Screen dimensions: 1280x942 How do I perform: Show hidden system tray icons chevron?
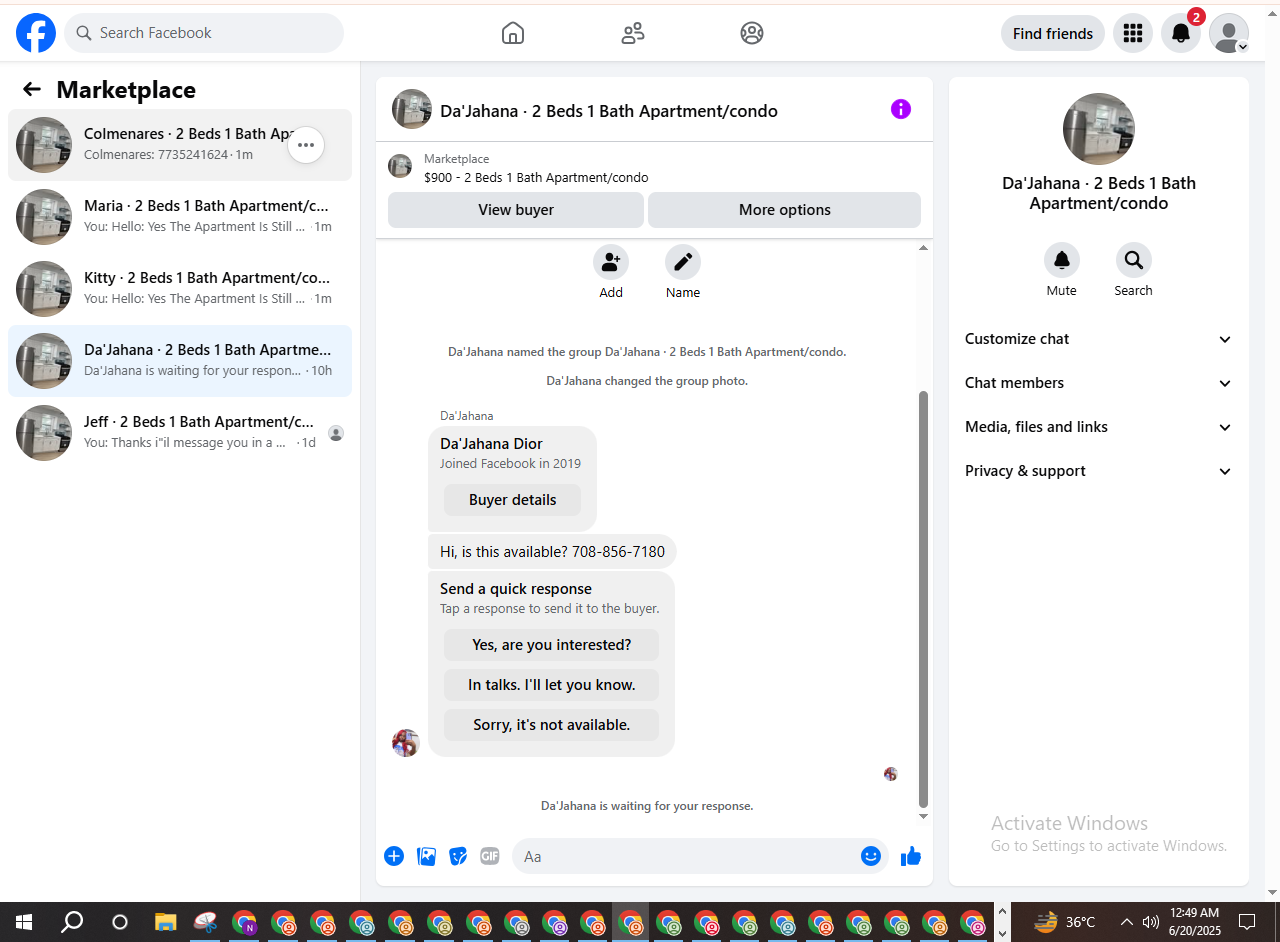(1126, 922)
